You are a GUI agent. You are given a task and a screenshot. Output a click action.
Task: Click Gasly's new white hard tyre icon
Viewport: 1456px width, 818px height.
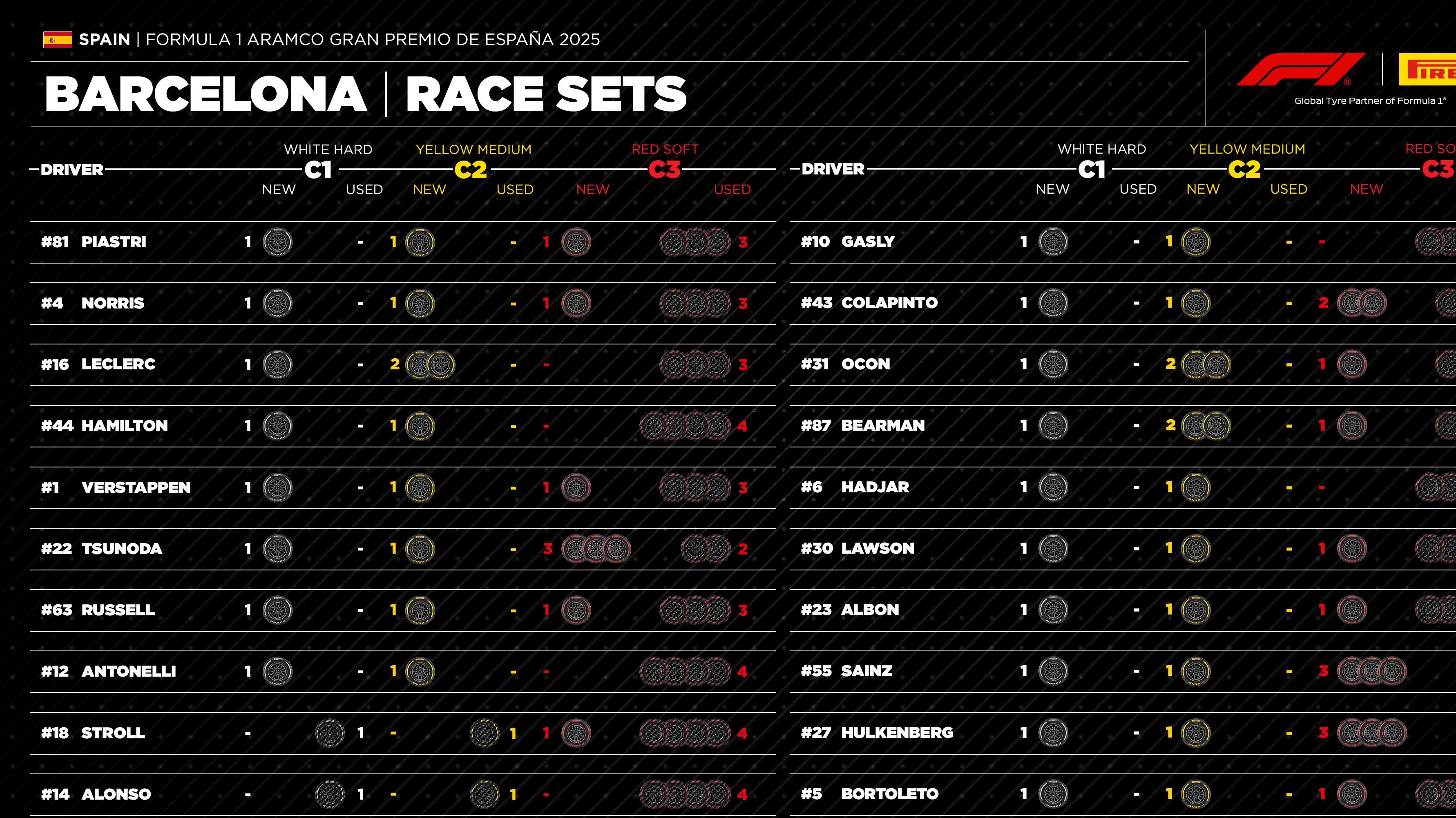pos(1054,242)
